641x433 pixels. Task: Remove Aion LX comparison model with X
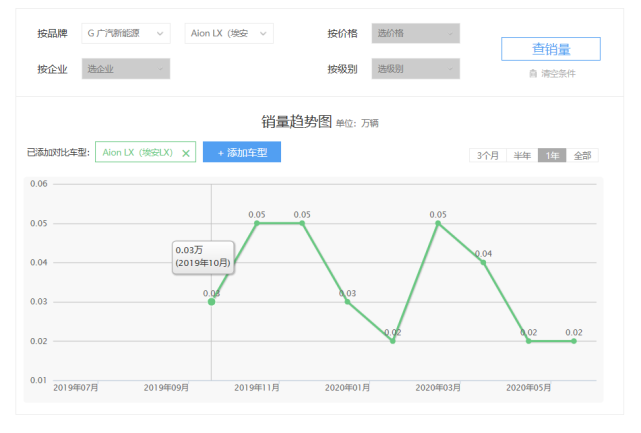point(186,153)
